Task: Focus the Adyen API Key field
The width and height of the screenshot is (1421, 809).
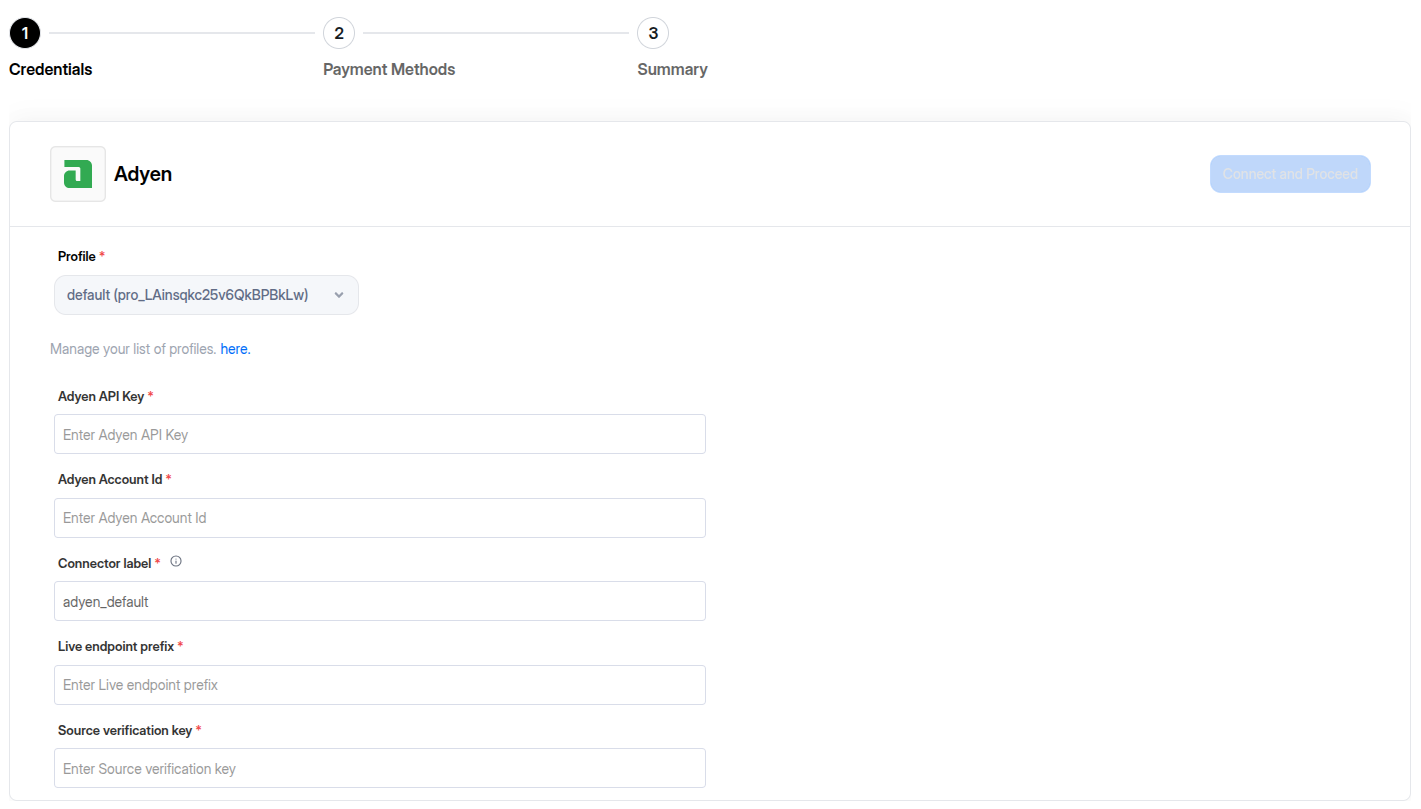Action: pos(380,434)
